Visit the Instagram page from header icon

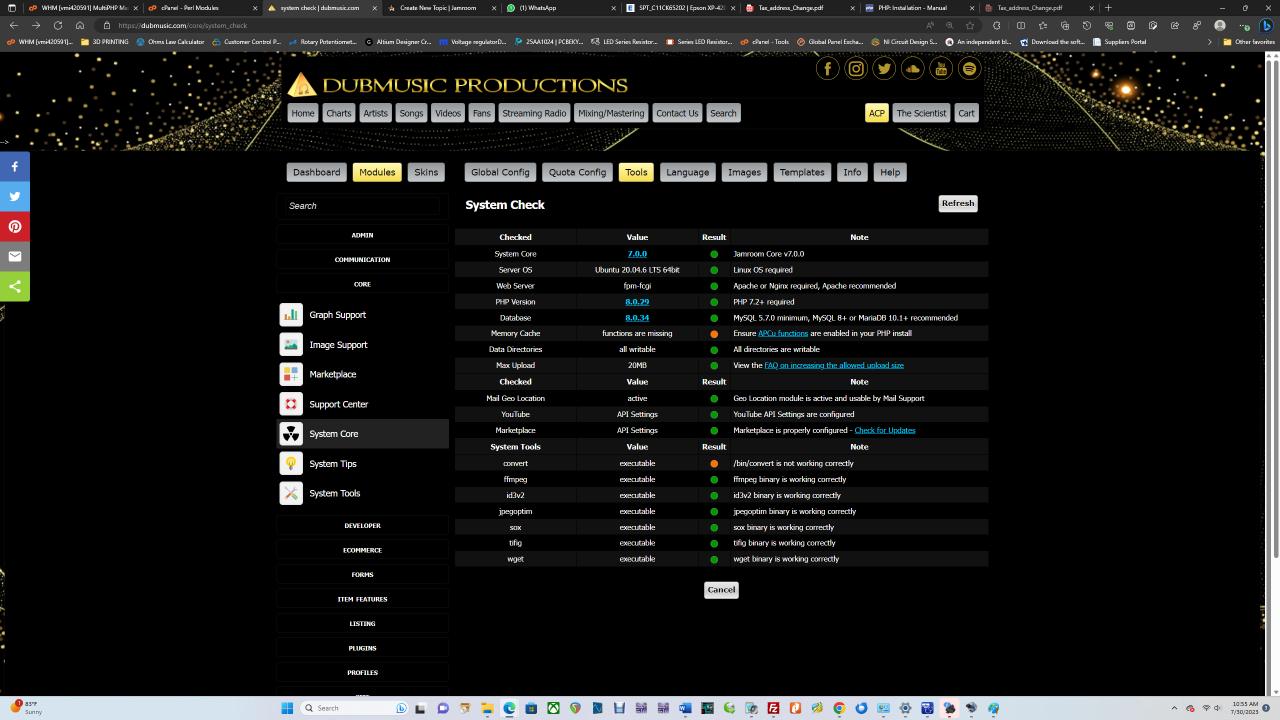coord(856,69)
